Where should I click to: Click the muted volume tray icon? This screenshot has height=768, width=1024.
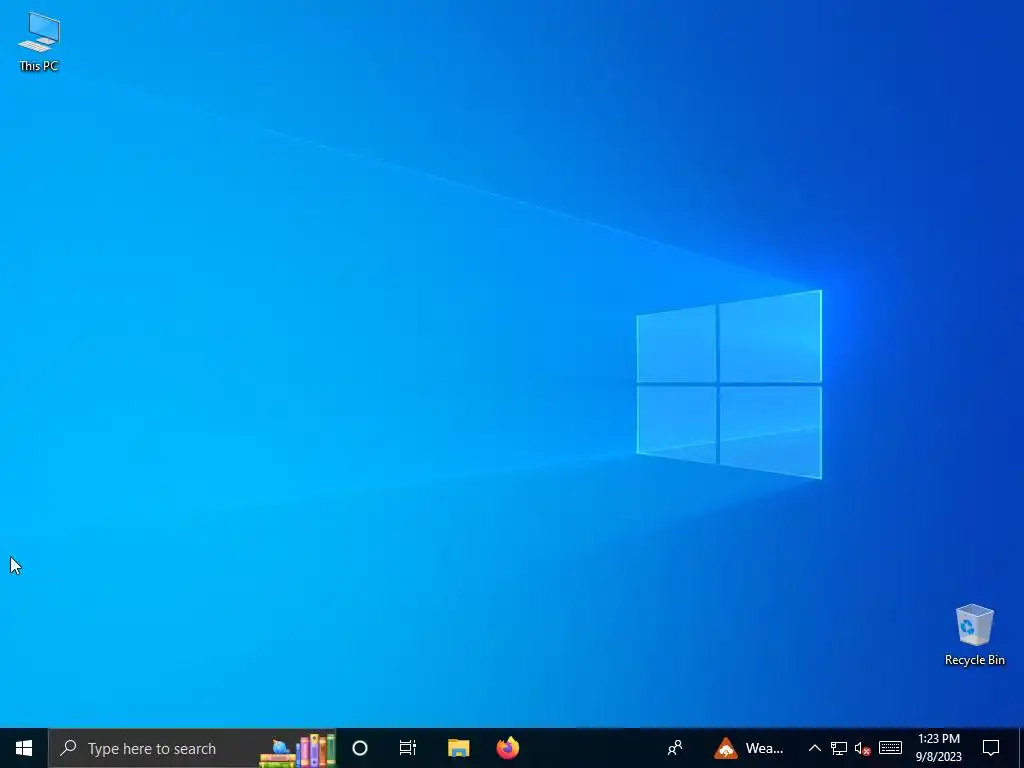pyautogui.click(x=863, y=749)
